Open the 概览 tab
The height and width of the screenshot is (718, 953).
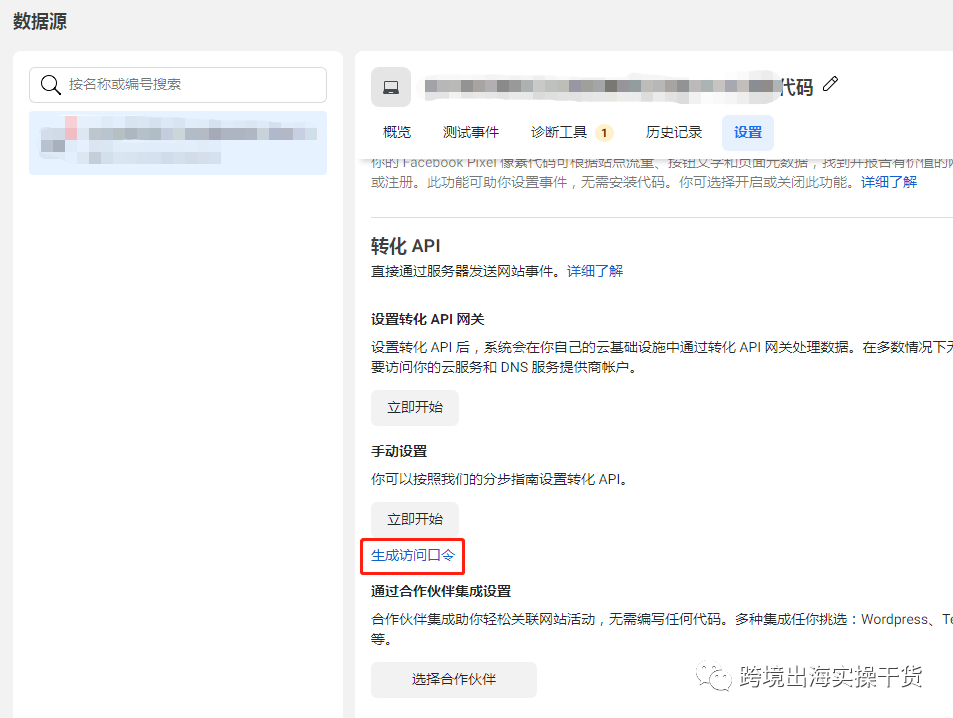[x=397, y=132]
